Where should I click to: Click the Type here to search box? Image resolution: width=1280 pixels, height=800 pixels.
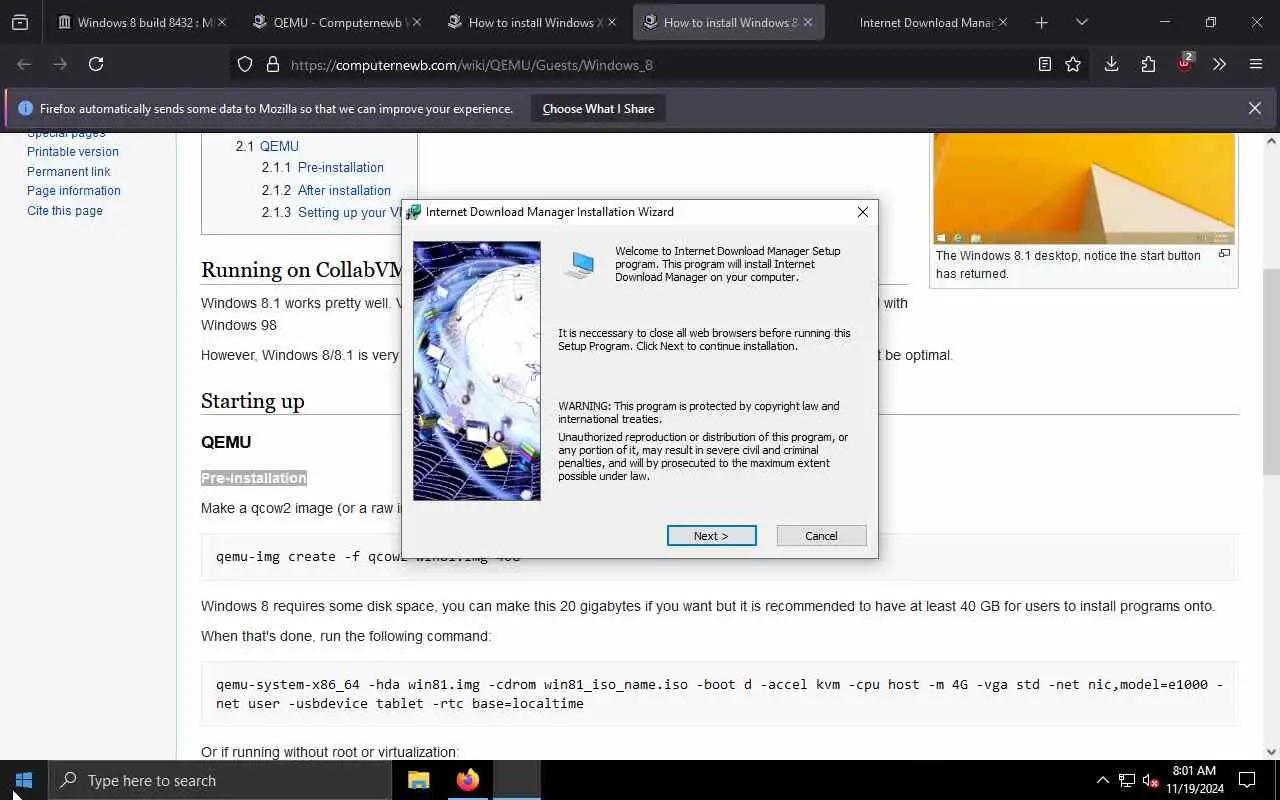coord(220,780)
